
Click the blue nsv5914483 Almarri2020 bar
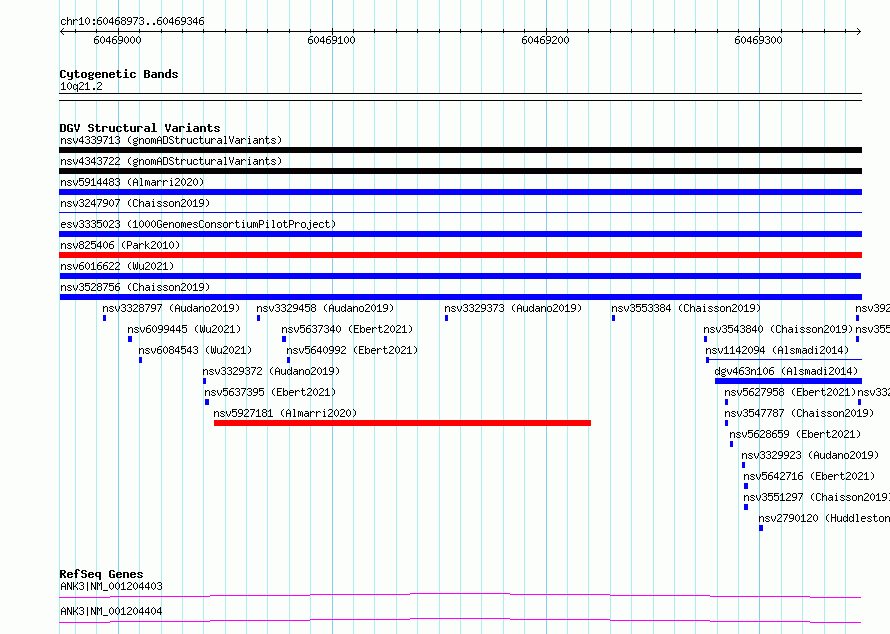(x=460, y=192)
